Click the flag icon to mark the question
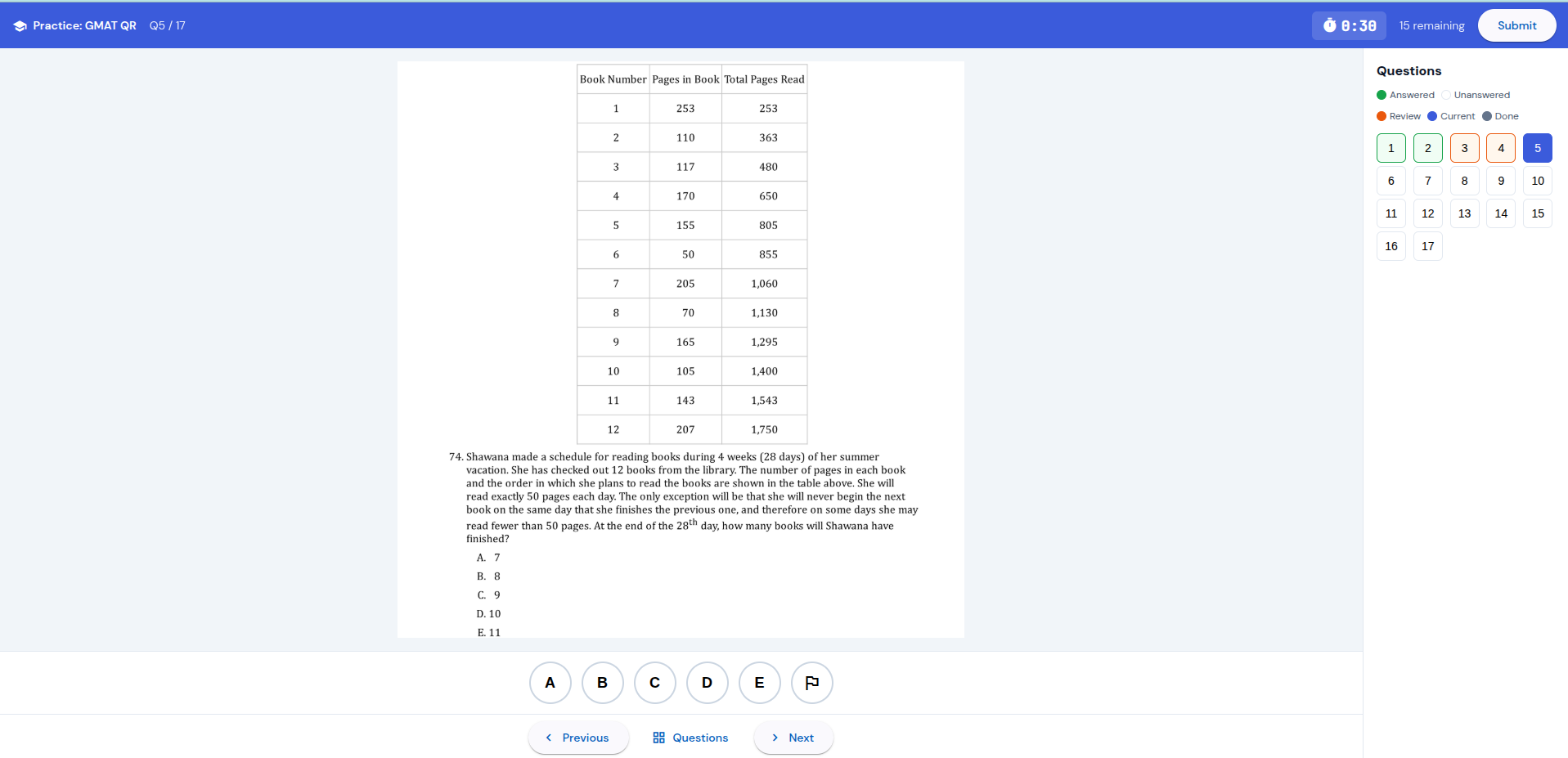Viewport: 1568px width, 758px height. (x=811, y=683)
